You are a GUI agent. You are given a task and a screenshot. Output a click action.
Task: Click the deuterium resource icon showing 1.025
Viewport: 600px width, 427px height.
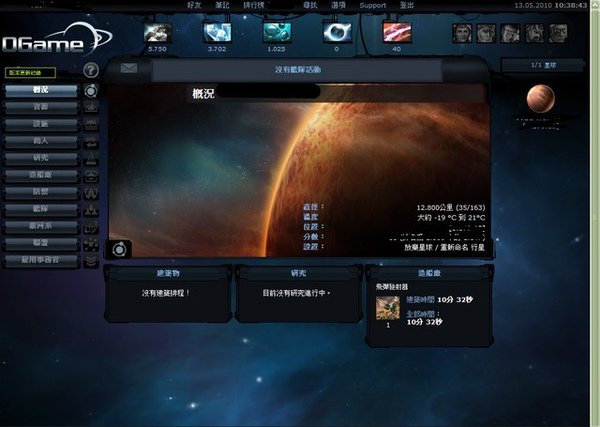tap(277, 33)
